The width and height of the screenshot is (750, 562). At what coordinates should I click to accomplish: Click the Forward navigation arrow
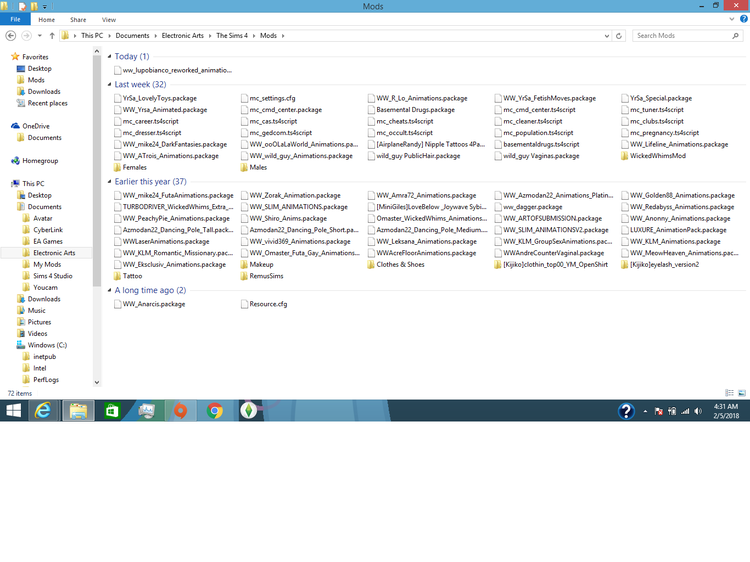click(x=27, y=36)
